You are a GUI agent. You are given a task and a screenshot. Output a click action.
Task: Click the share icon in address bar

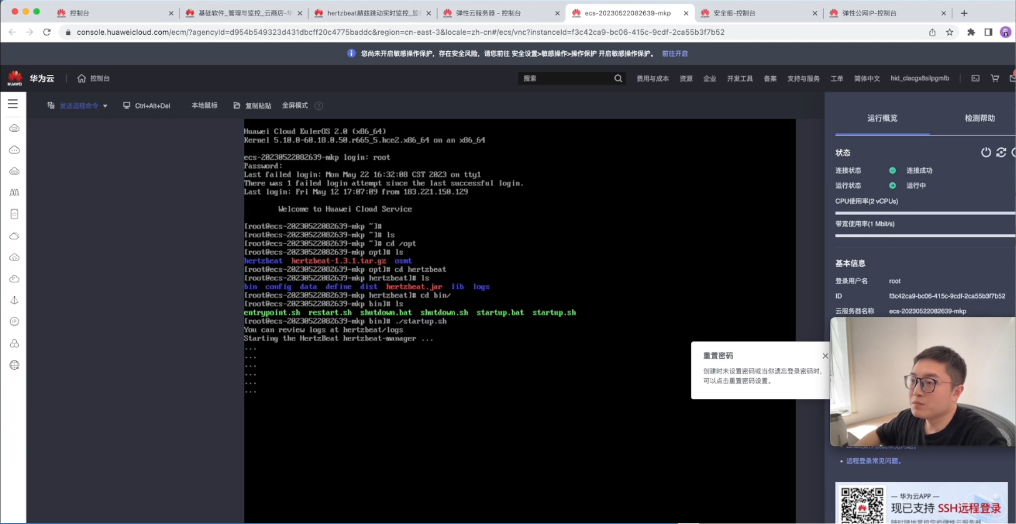(932, 32)
